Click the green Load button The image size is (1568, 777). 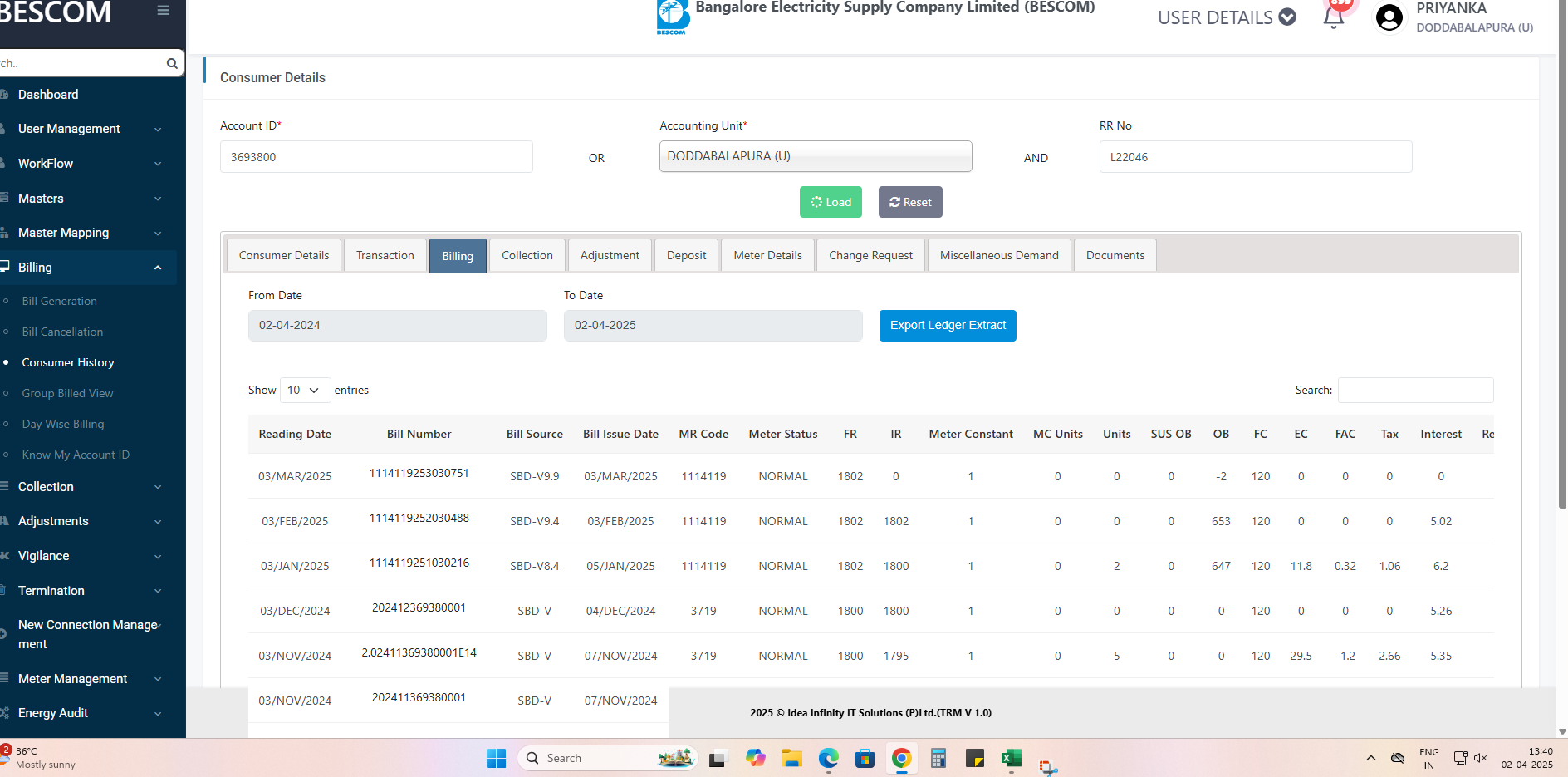(831, 202)
